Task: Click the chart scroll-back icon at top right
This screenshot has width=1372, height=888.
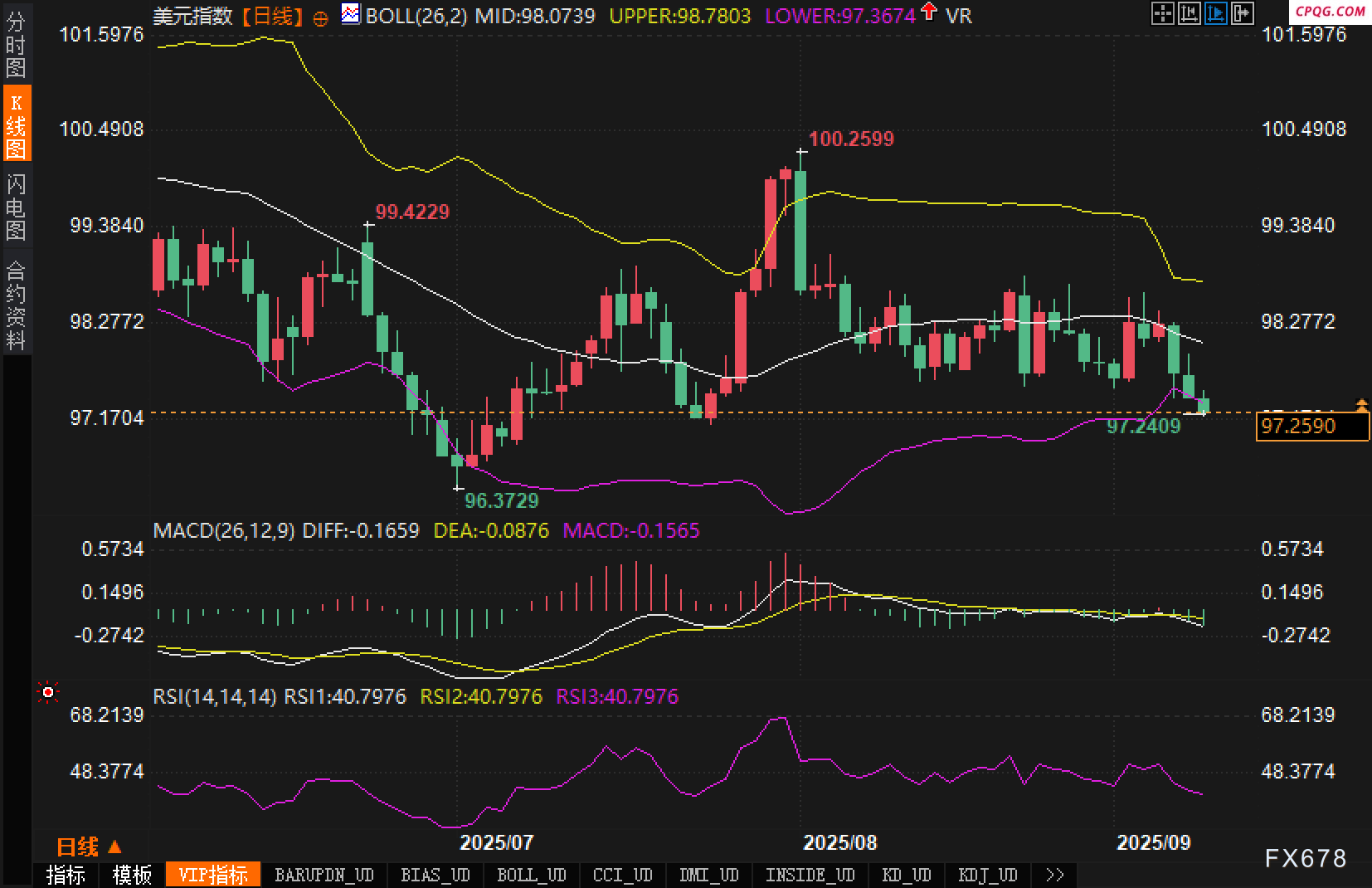Action: click(1190, 13)
